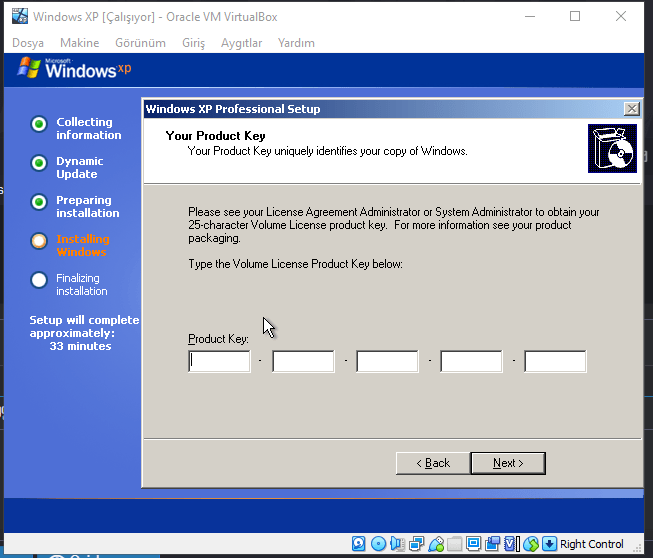
Task: Open the Aygıtlar menu
Action: [x=242, y=43]
